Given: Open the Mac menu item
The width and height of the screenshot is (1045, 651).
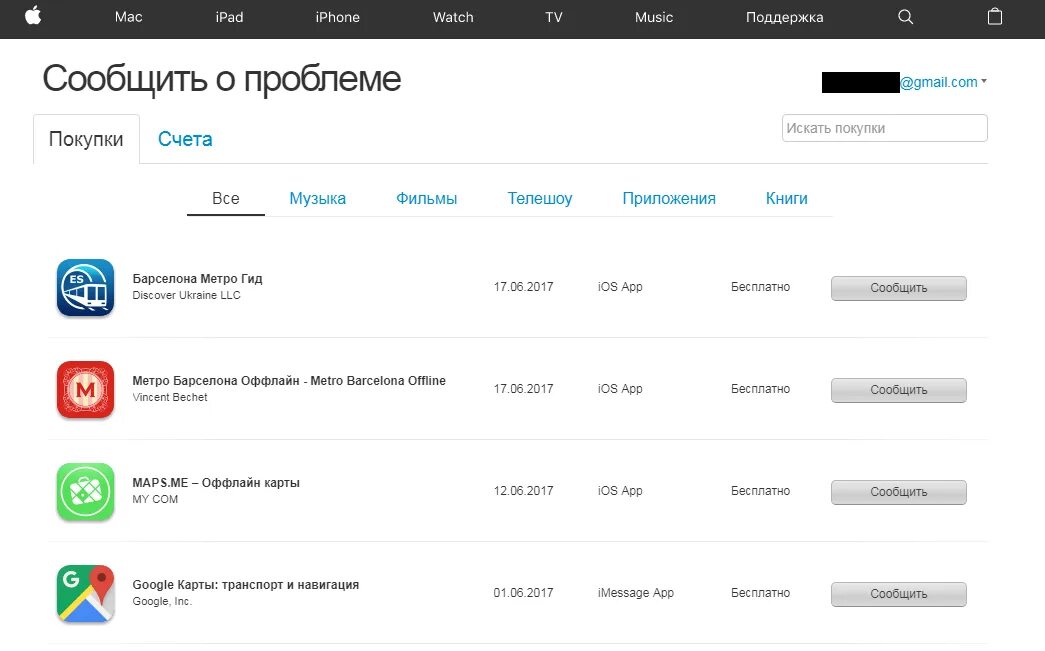Looking at the screenshot, I should click(129, 17).
